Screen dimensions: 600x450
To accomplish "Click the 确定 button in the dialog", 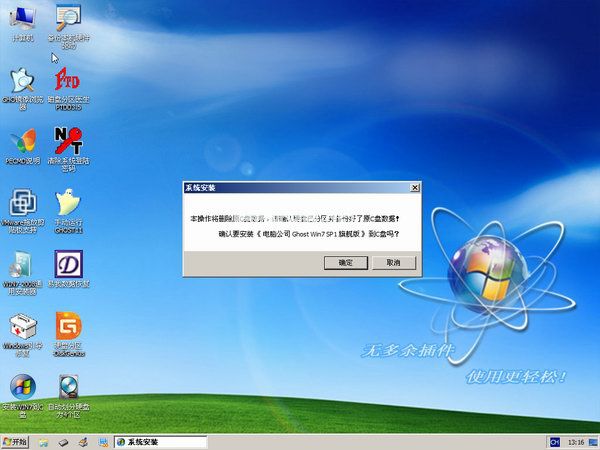I will [346, 262].
